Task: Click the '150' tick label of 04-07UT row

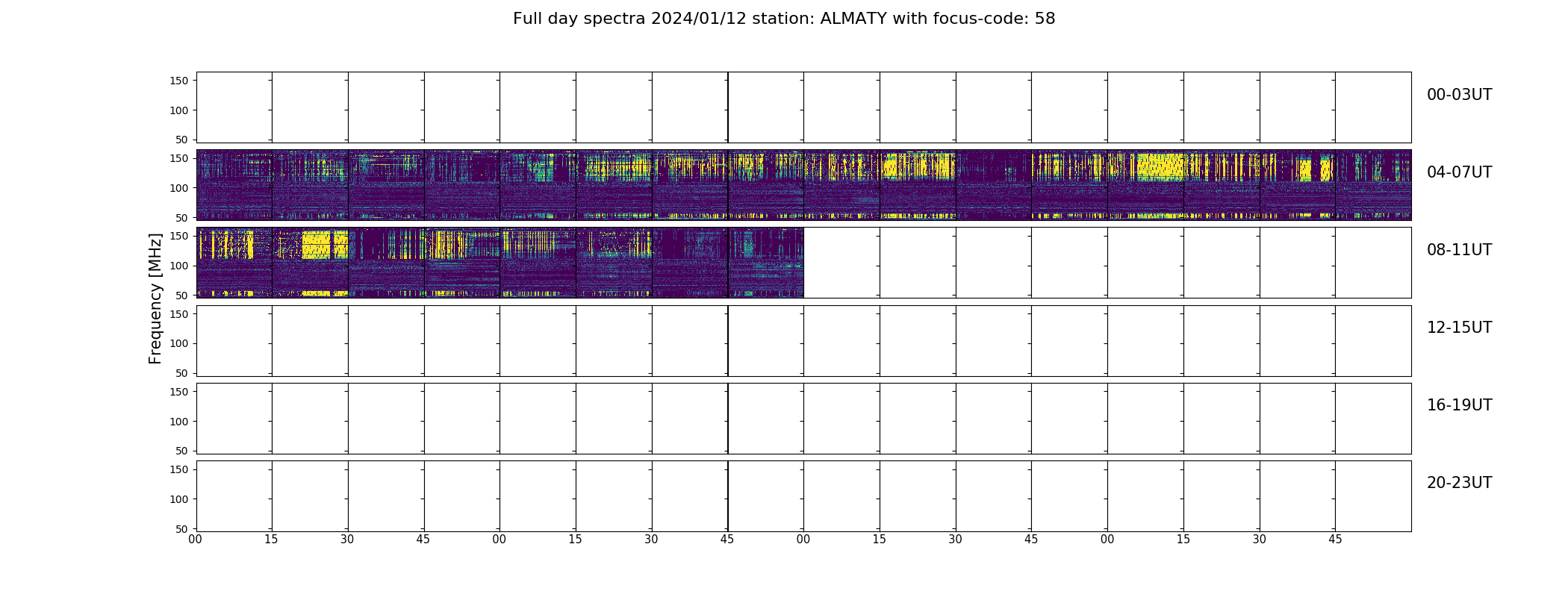Action: pos(179,158)
